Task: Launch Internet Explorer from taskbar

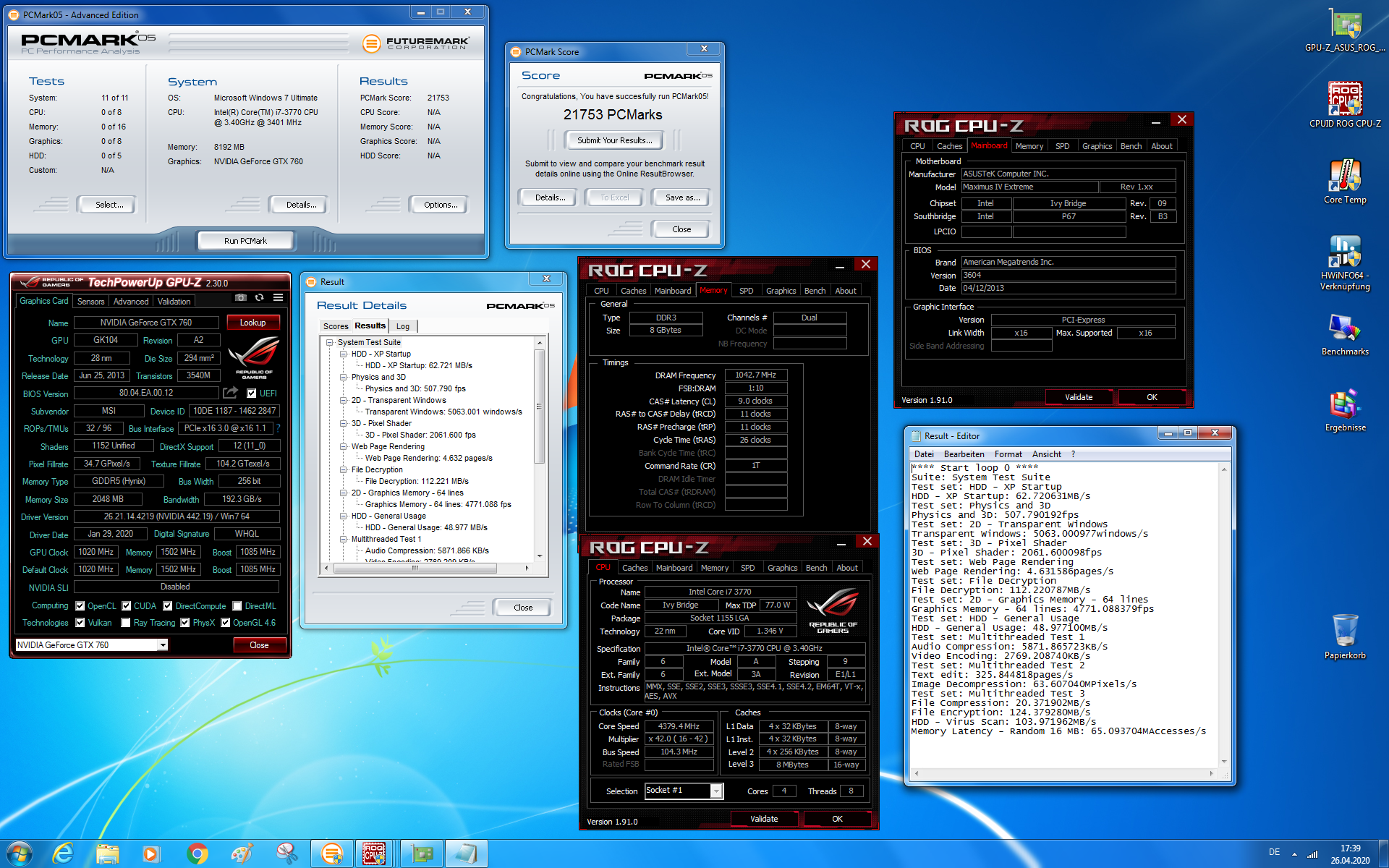Action: [64, 854]
